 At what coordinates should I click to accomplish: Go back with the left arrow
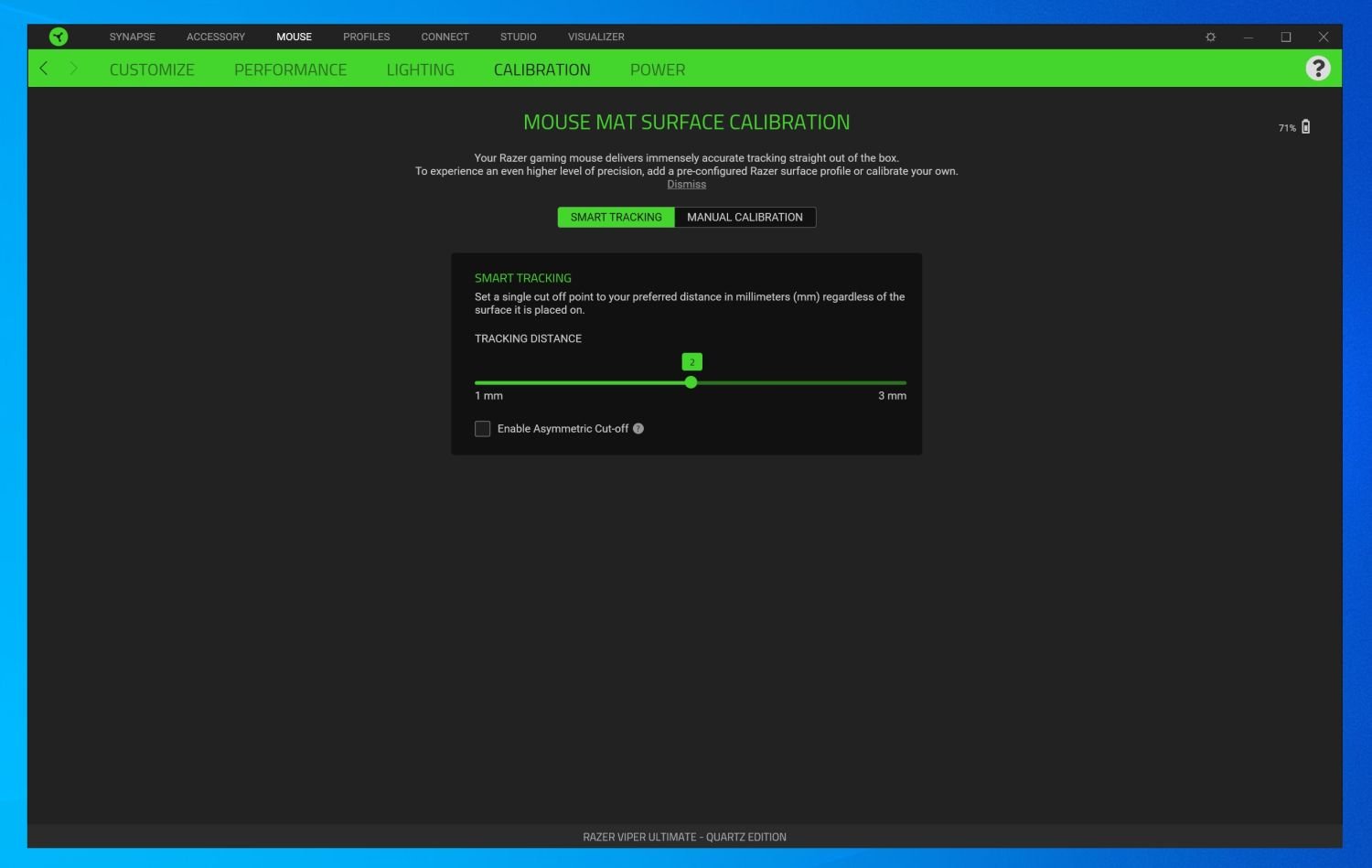(x=44, y=69)
